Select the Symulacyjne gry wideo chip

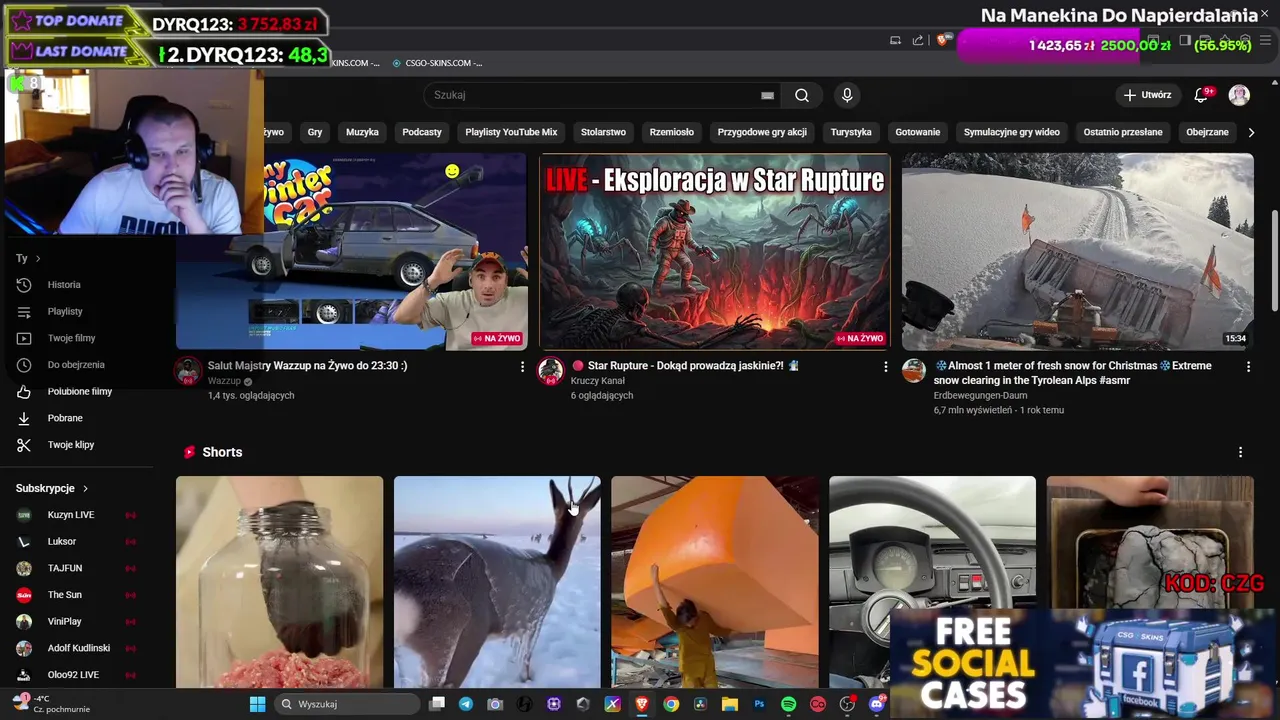1012,132
